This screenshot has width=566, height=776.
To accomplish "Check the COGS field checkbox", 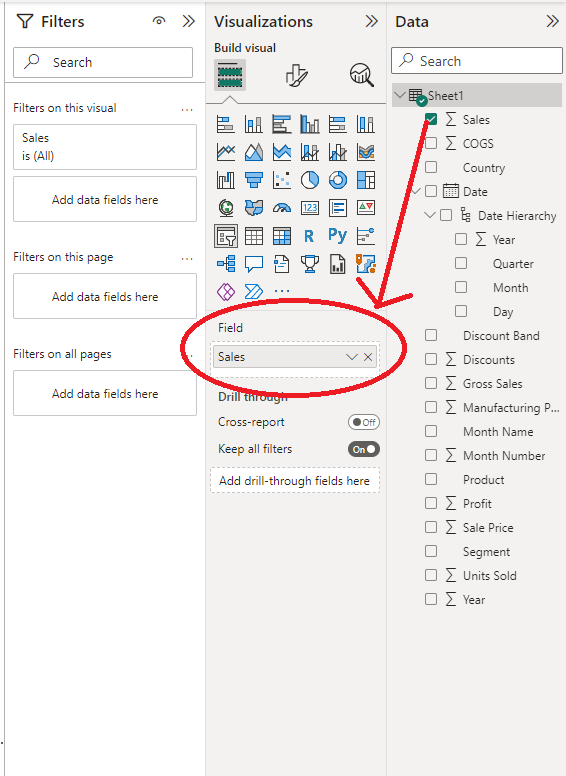I will pyautogui.click(x=431, y=143).
